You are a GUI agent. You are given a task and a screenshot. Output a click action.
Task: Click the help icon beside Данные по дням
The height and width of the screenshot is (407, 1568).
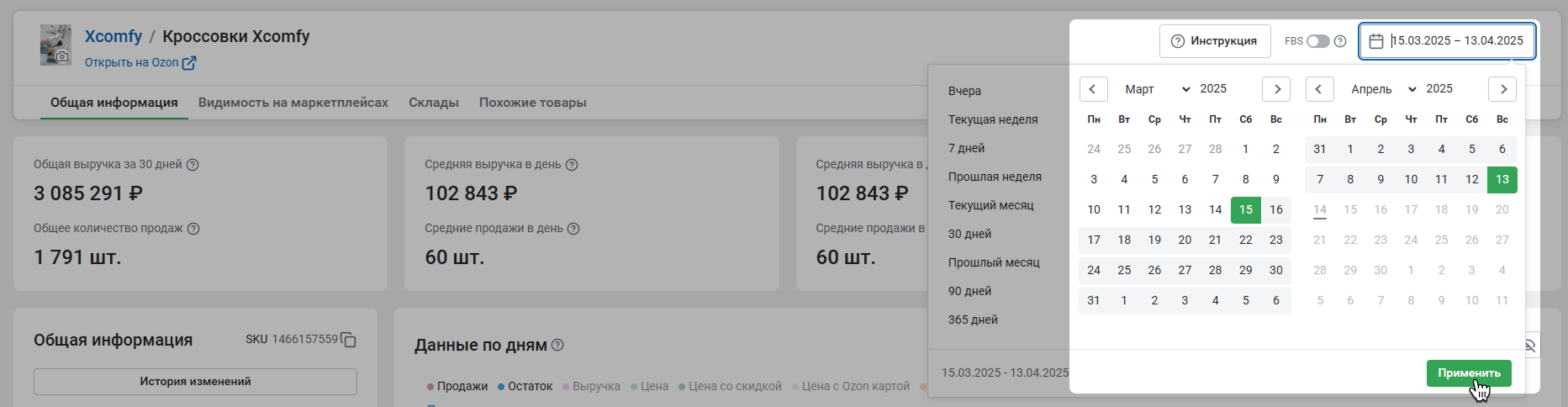click(557, 345)
